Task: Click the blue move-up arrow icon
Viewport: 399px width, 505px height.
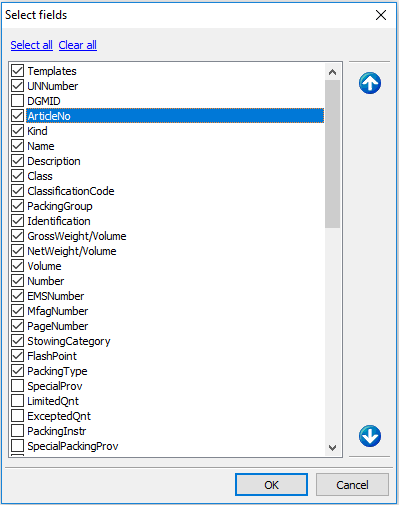Action: pos(370,83)
